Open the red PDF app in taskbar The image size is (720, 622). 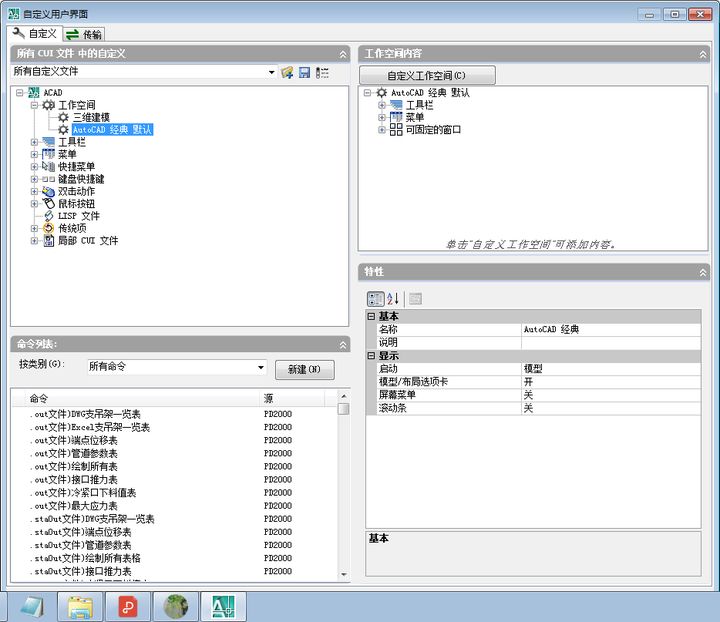pyautogui.click(x=128, y=606)
